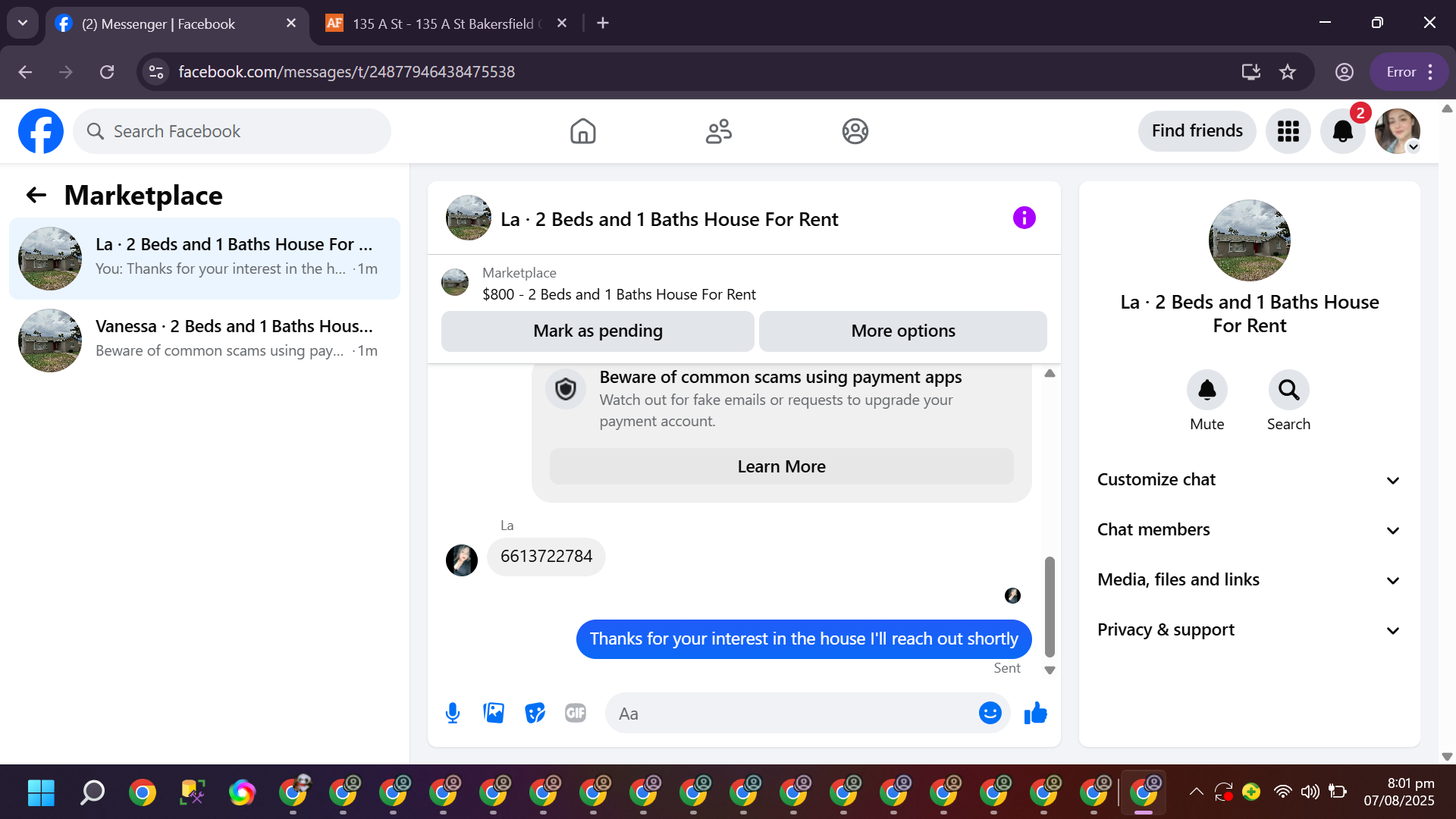Click the Mark as pending button
Image resolution: width=1456 pixels, height=819 pixels.
[598, 331]
